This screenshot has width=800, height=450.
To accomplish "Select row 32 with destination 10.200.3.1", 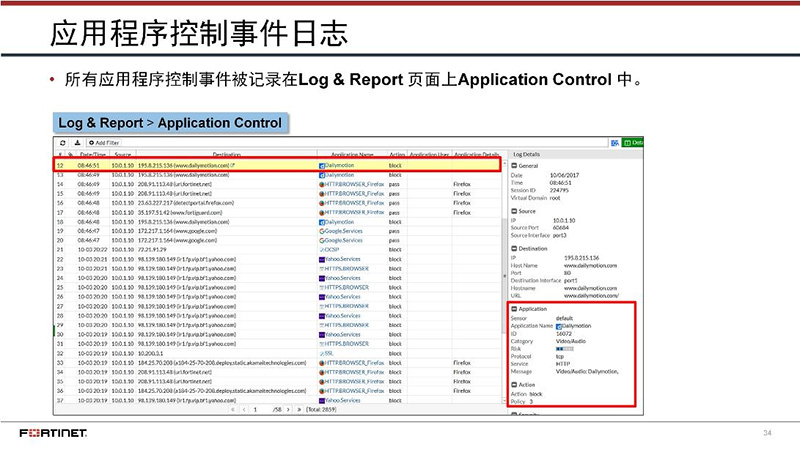I will 279,353.
